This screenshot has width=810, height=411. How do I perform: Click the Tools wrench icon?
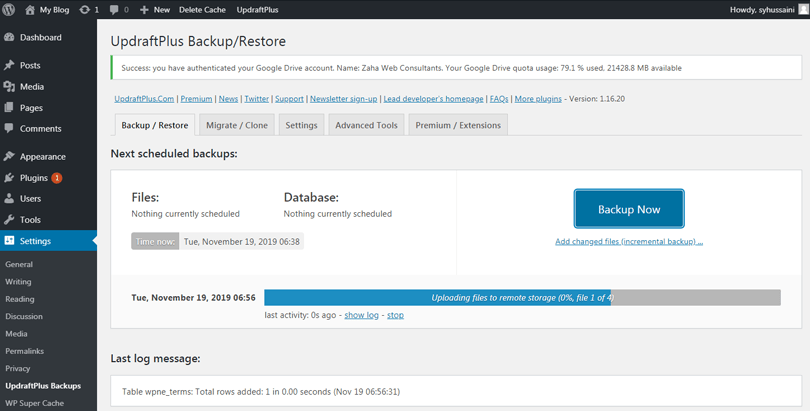tap(9, 219)
